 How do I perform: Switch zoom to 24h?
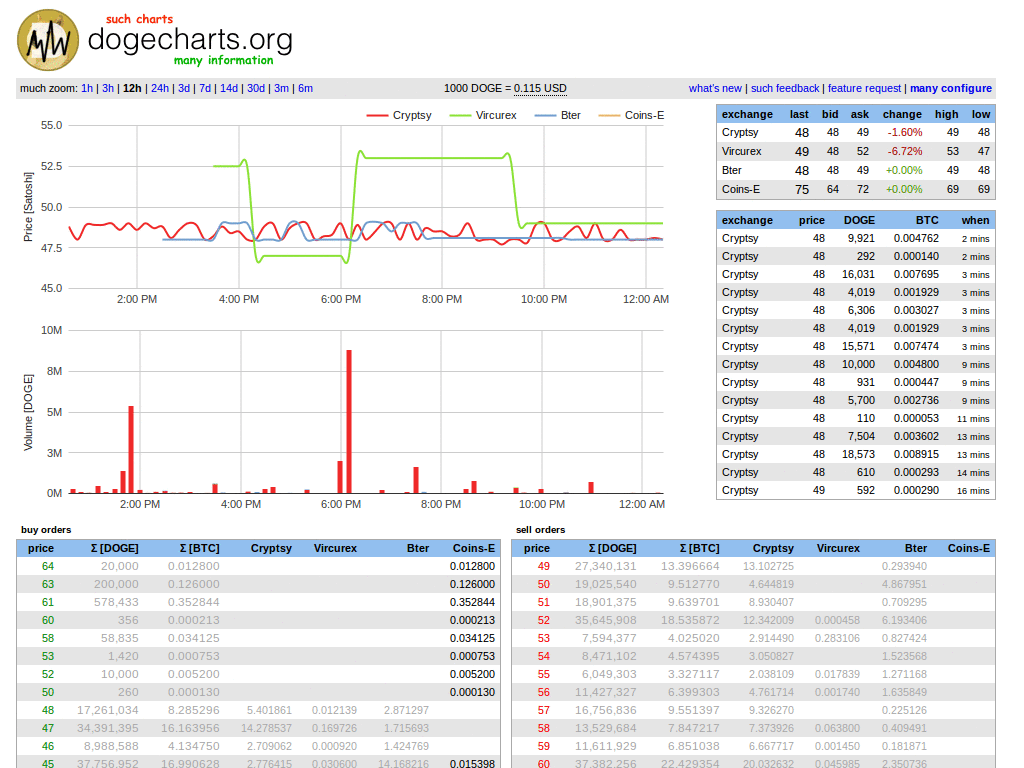click(160, 88)
